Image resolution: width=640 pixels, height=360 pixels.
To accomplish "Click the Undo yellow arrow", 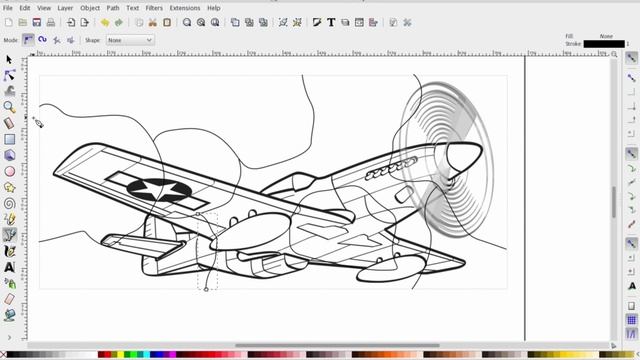I will pos(105,22).
